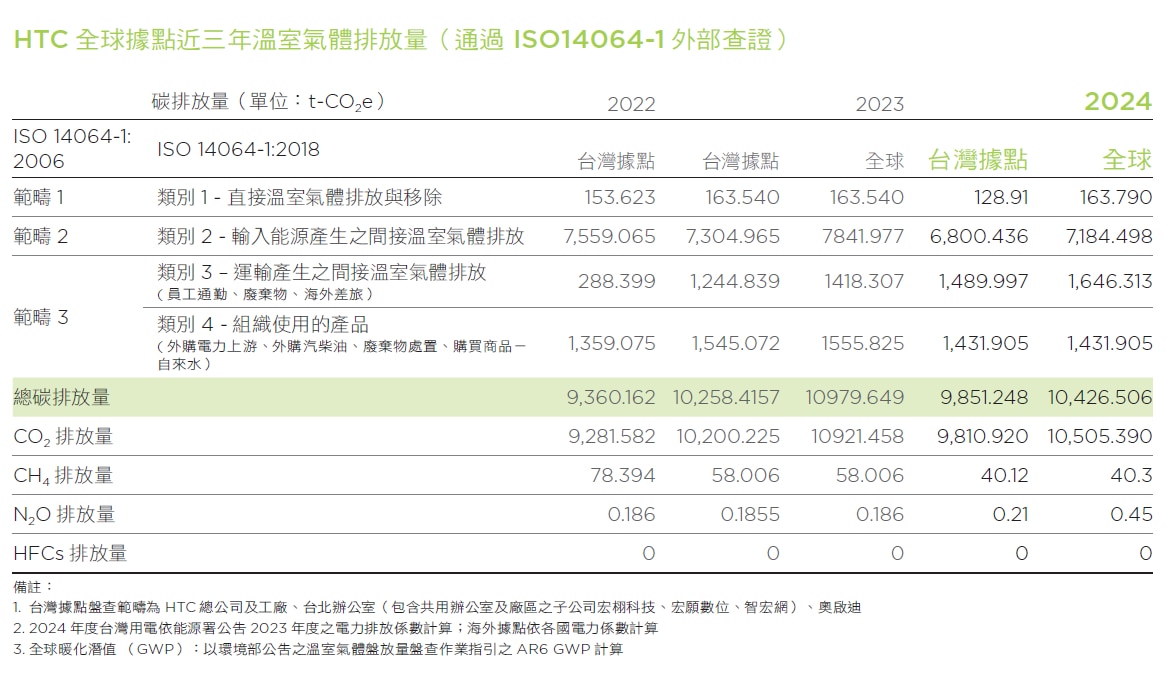Image resolution: width=1174 pixels, height=673 pixels.
Task: Click note 2 about 2024 年度台灣用電
Action: 335,628
